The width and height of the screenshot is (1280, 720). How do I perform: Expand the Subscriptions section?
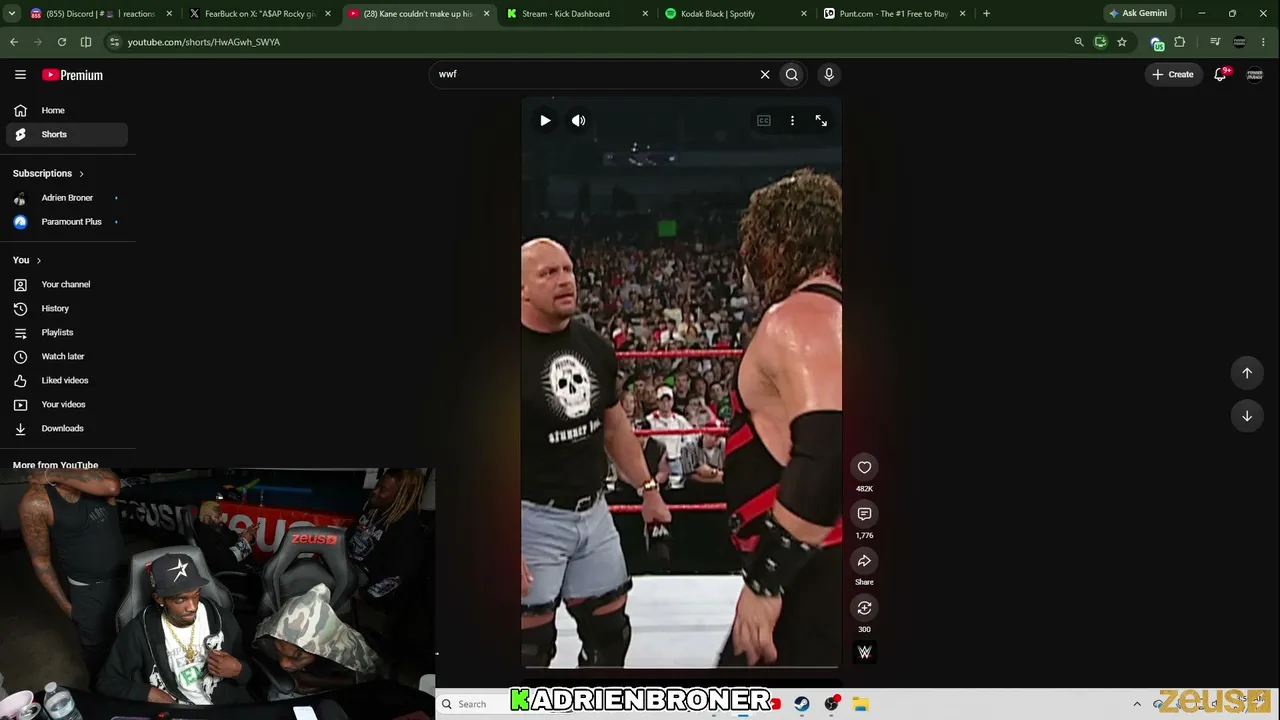point(48,173)
